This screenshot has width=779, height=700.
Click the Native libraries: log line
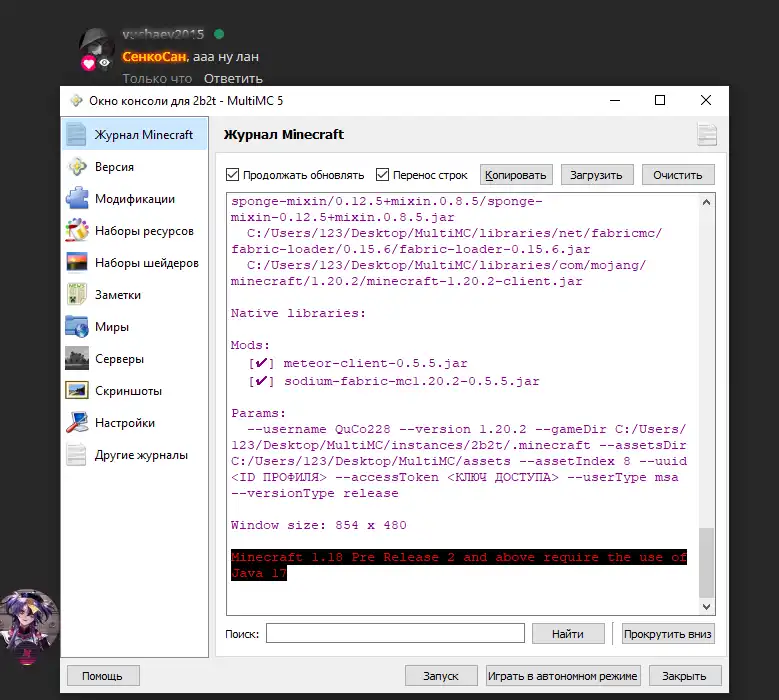(x=298, y=313)
